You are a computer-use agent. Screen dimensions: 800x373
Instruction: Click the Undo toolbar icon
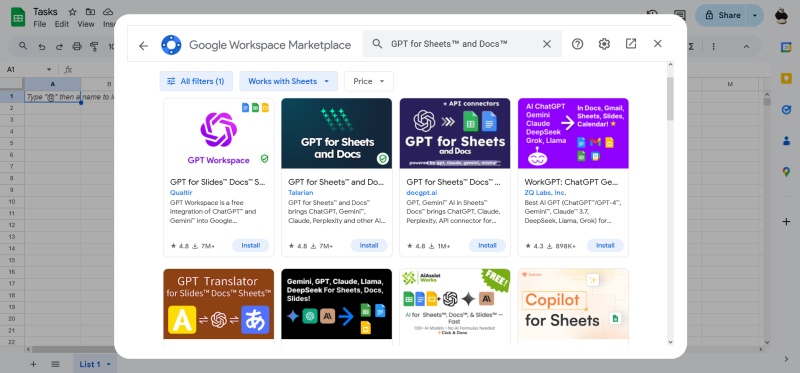[42, 46]
